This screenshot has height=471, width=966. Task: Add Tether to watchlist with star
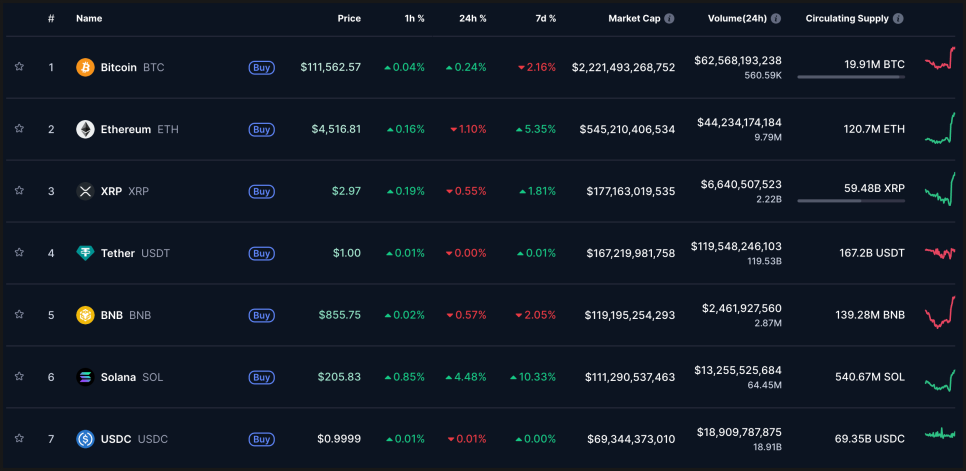coord(19,252)
